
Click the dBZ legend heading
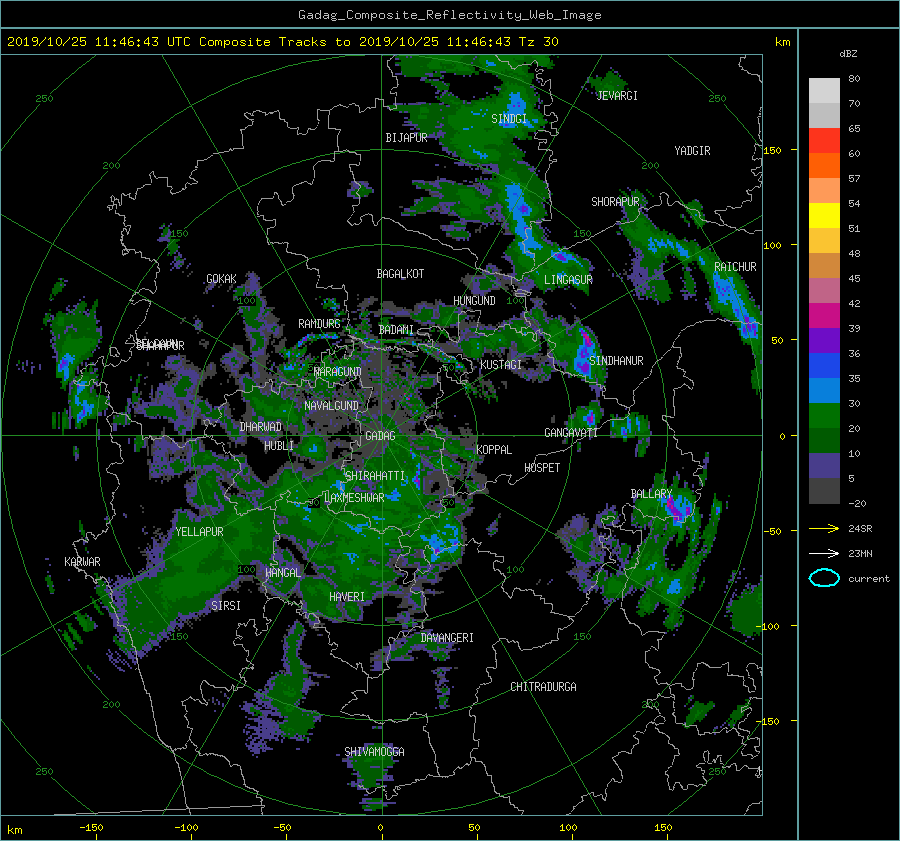[848, 54]
